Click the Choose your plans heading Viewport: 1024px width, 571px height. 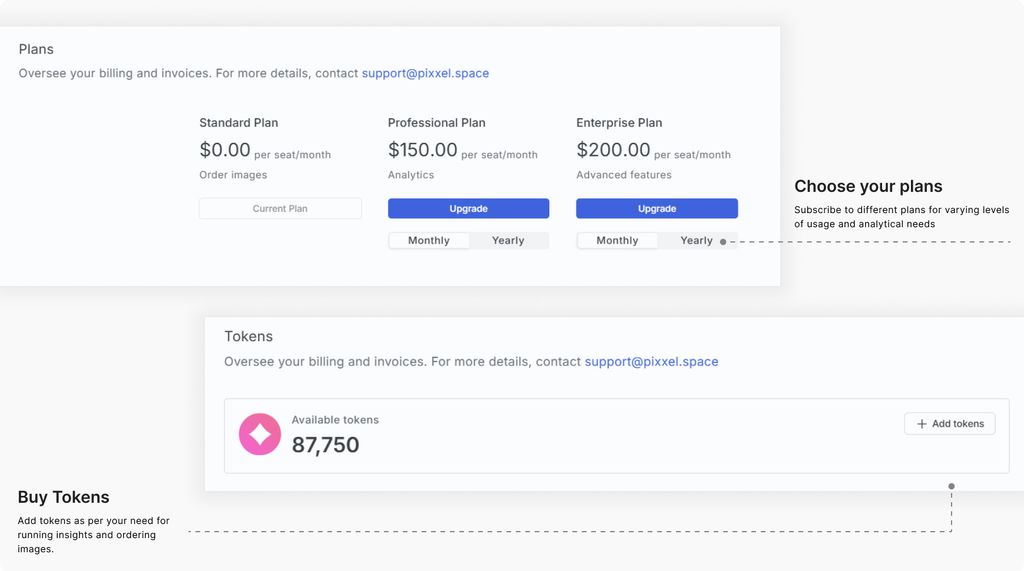868,186
